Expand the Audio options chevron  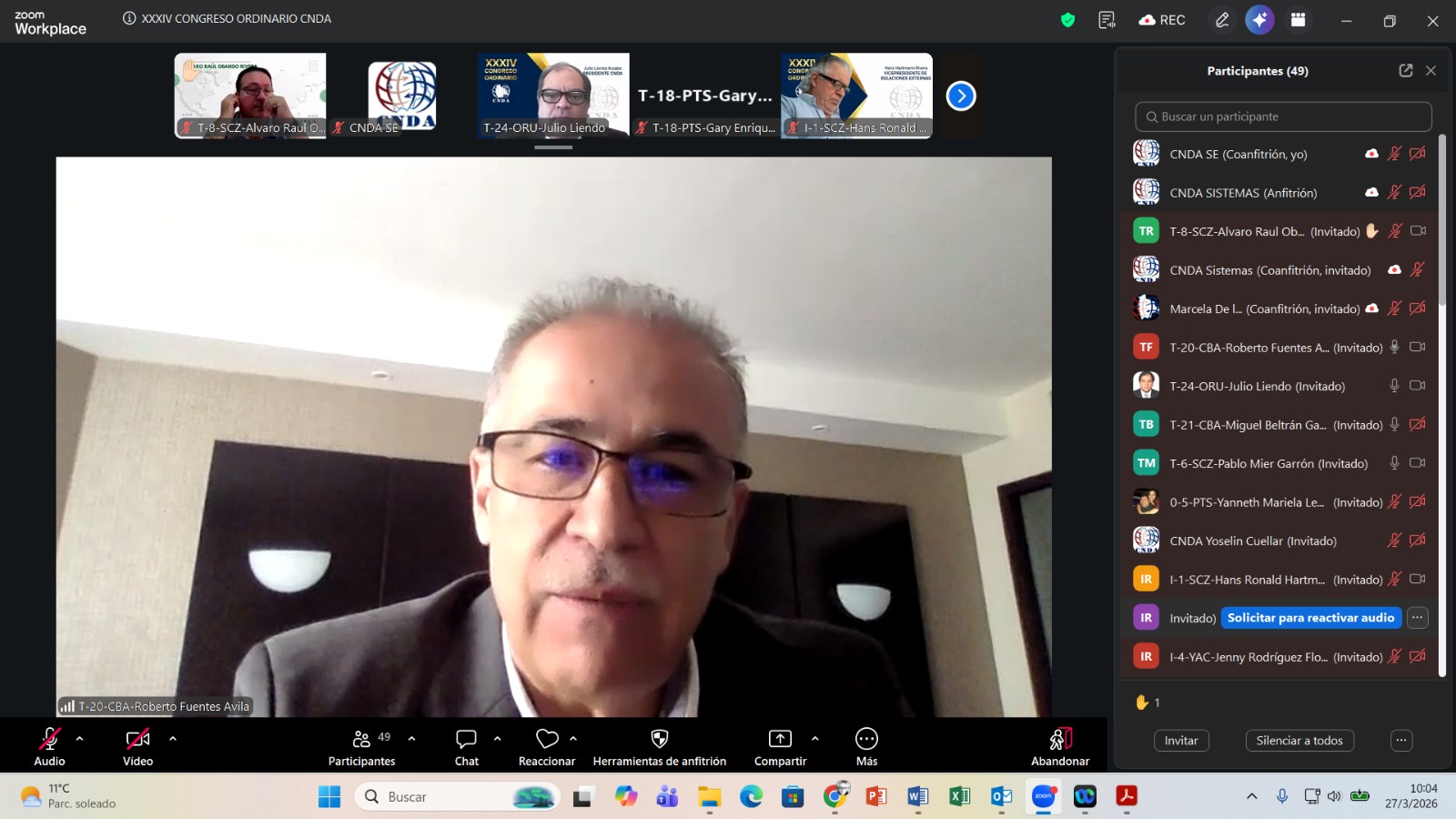tap(80, 739)
